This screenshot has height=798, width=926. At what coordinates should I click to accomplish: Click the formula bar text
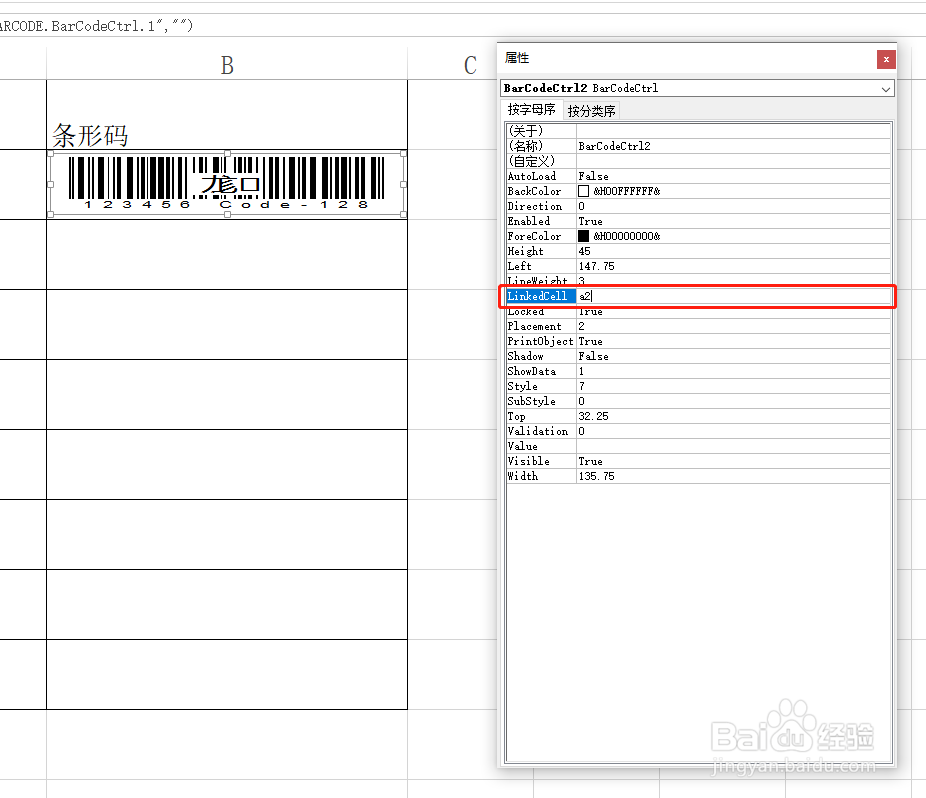96,26
